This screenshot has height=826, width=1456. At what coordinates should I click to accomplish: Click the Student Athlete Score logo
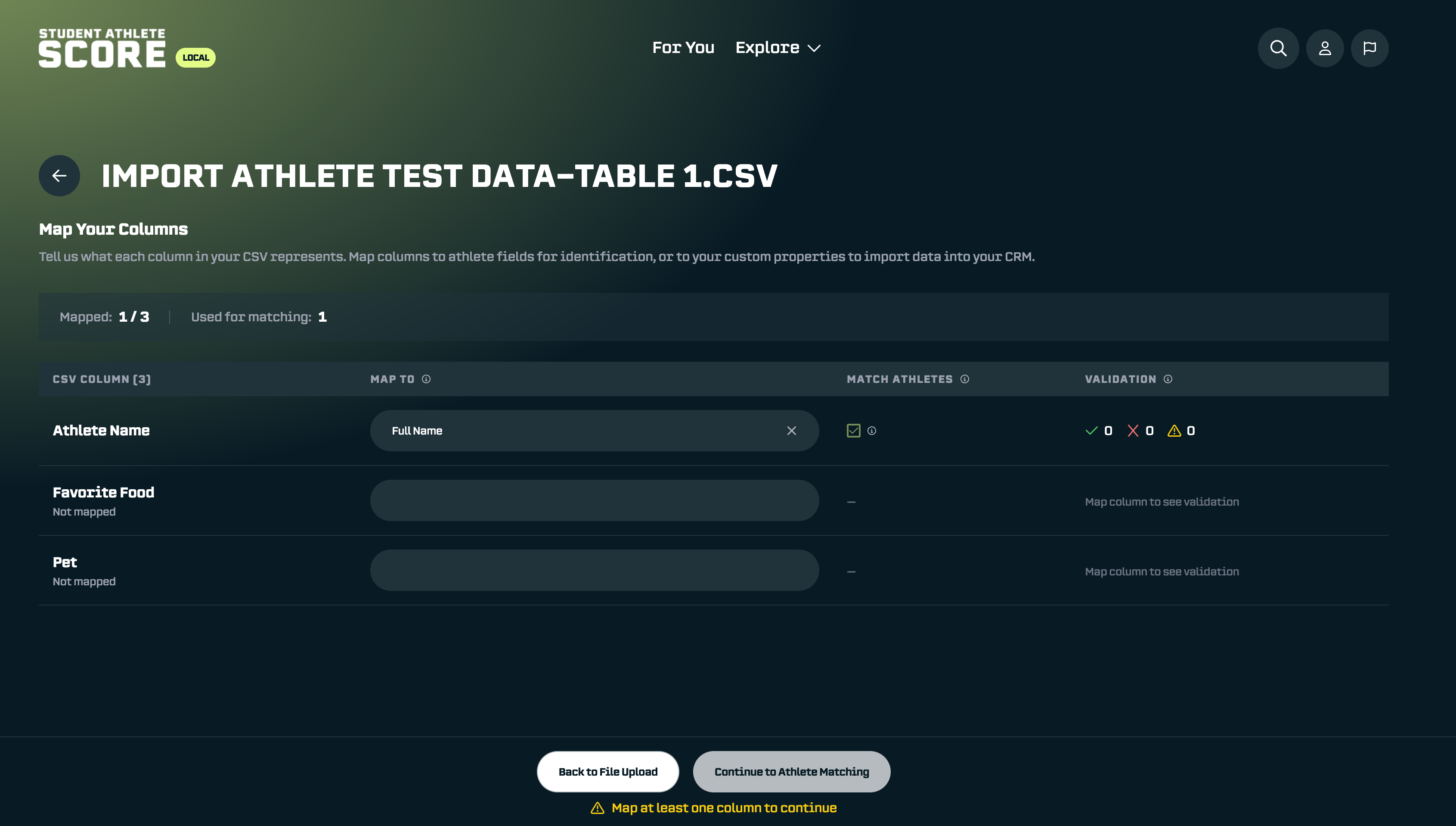click(x=102, y=48)
